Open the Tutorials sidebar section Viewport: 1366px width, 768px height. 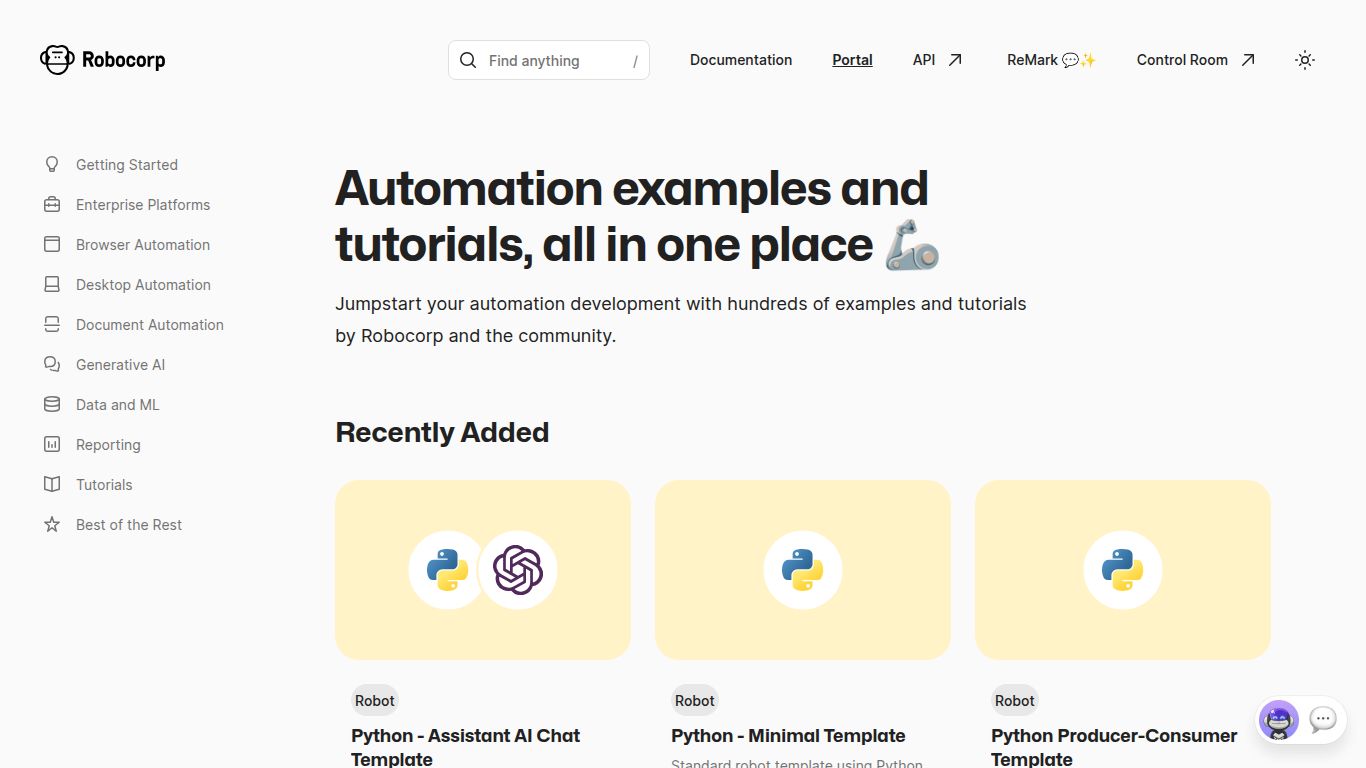pos(104,485)
